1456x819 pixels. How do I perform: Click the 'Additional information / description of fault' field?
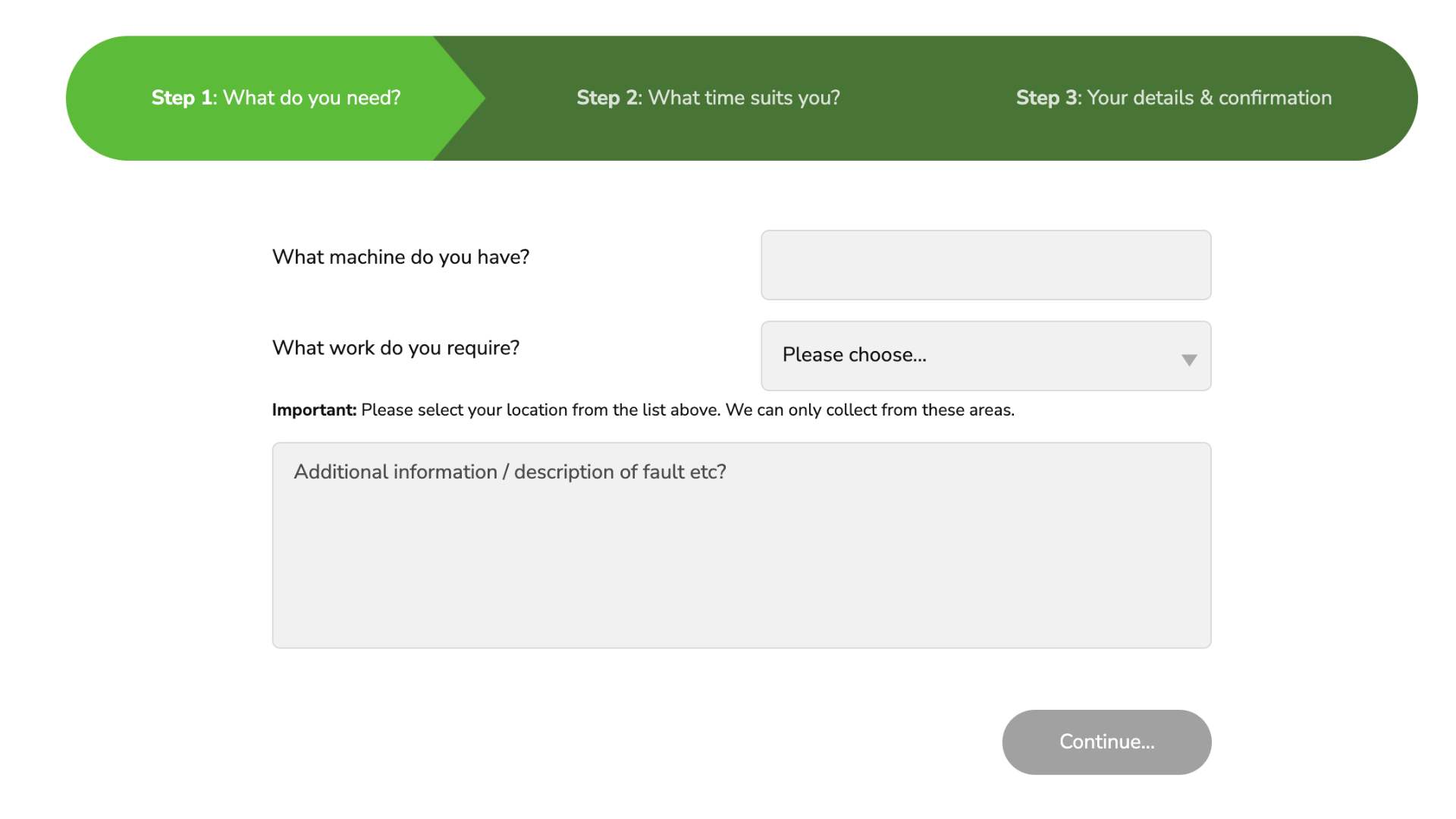pos(741,544)
